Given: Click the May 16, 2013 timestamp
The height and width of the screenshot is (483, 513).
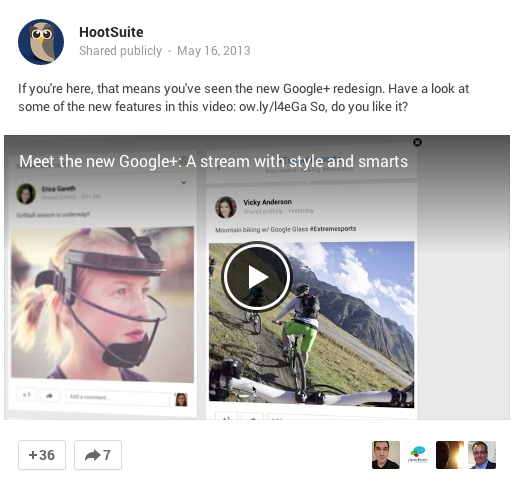Looking at the screenshot, I should [x=214, y=51].
